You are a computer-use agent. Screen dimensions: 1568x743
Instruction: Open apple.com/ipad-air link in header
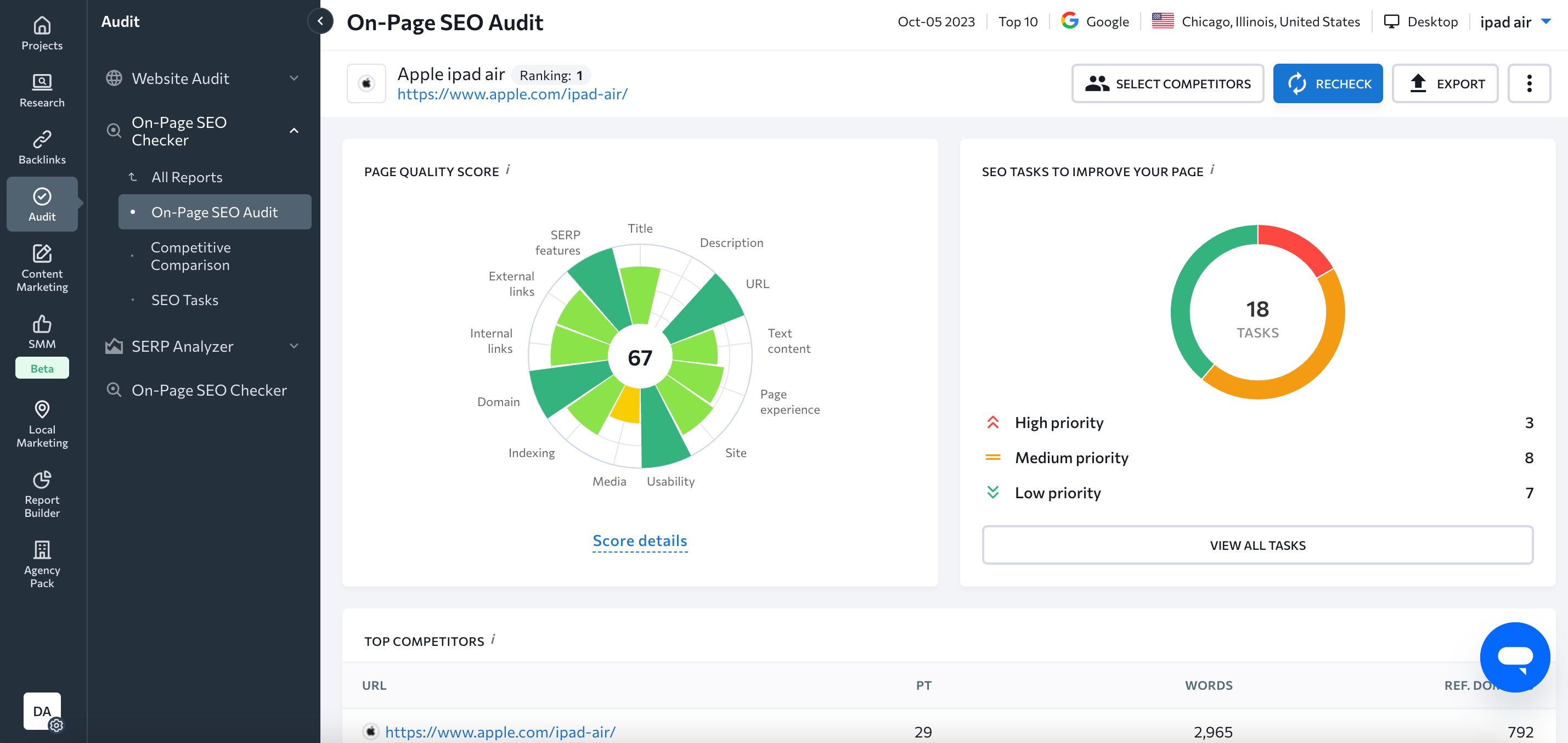coord(512,94)
